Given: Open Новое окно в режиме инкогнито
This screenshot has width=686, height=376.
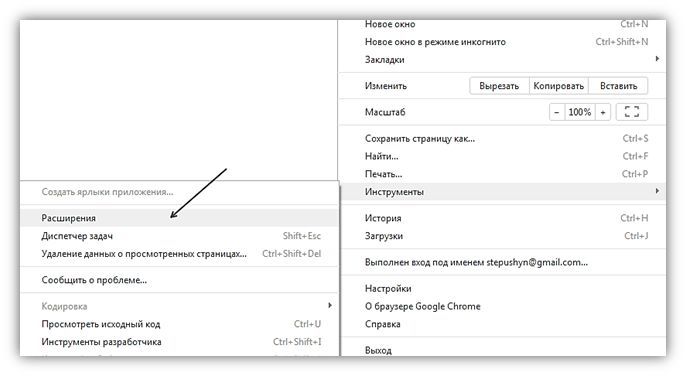Looking at the screenshot, I should click(x=502, y=42).
